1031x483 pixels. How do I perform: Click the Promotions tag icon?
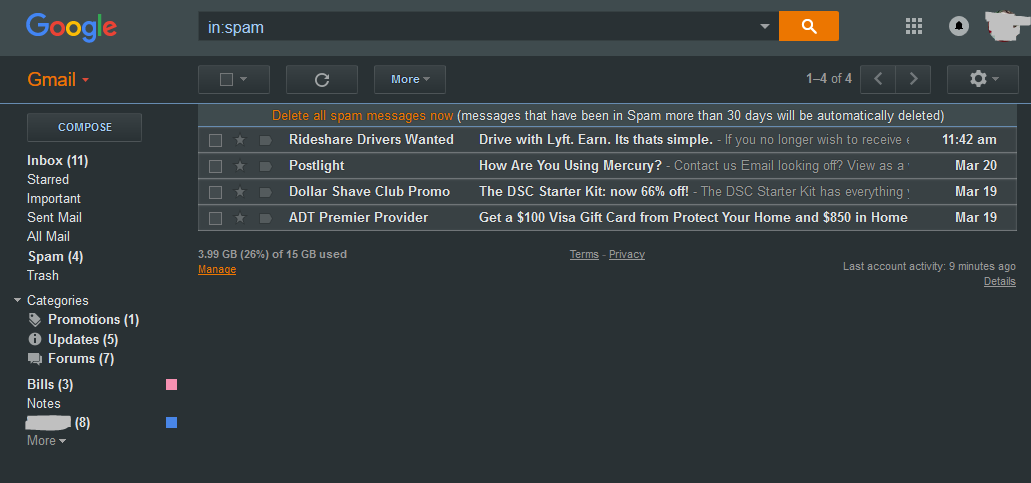(35, 320)
